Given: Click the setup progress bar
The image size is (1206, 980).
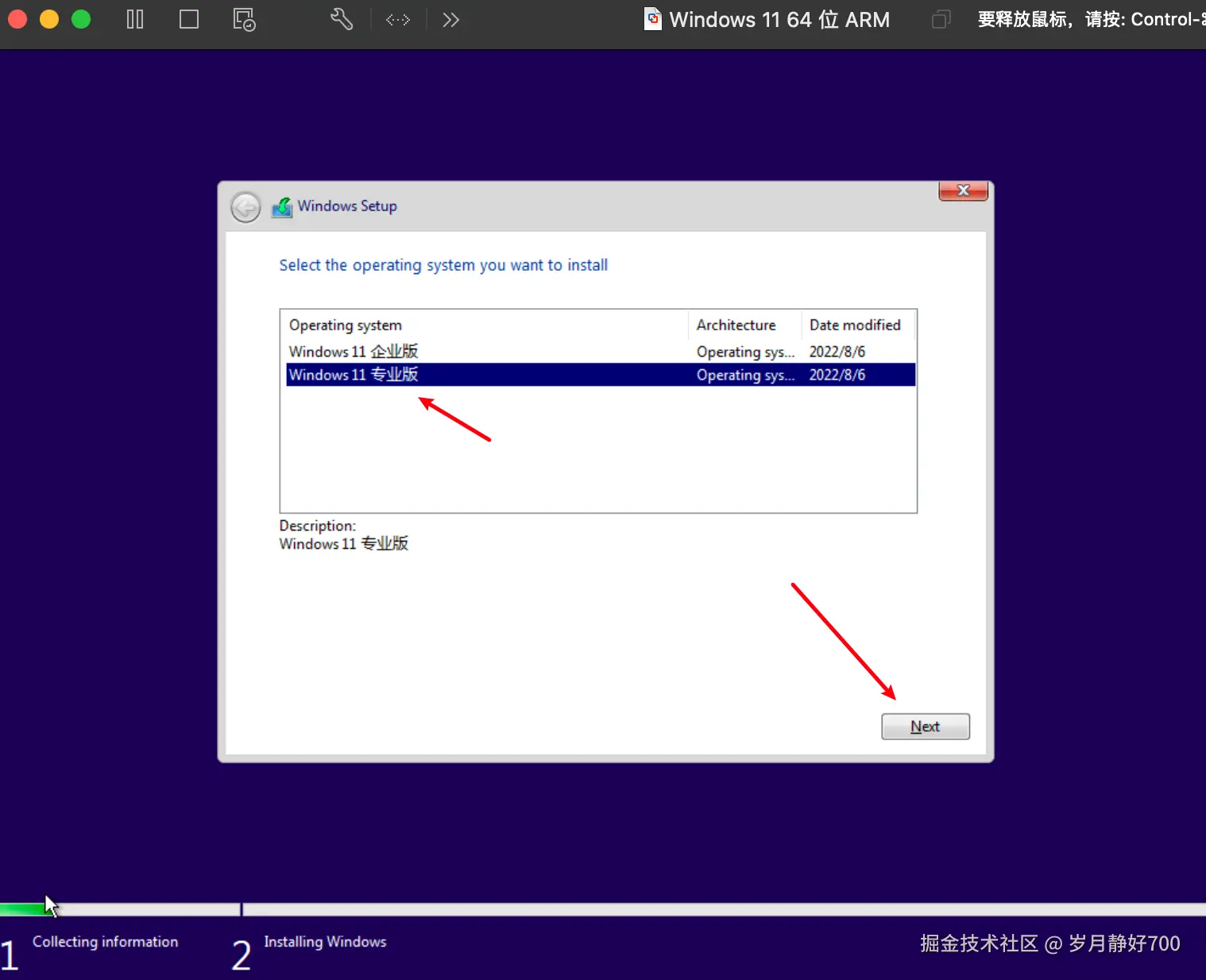Looking at the screenshot, I should (603, 909).
